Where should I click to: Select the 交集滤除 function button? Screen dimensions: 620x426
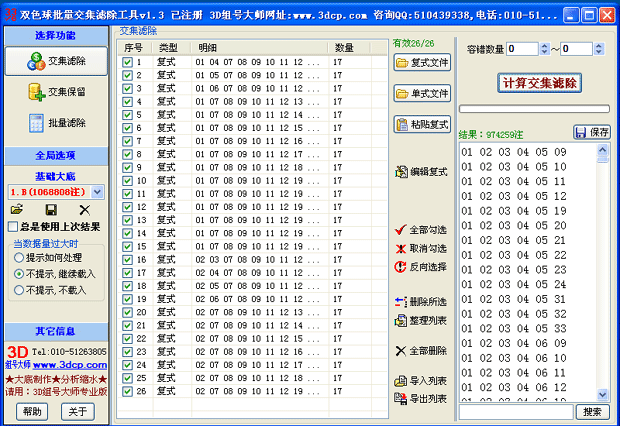tap(55, 61)
